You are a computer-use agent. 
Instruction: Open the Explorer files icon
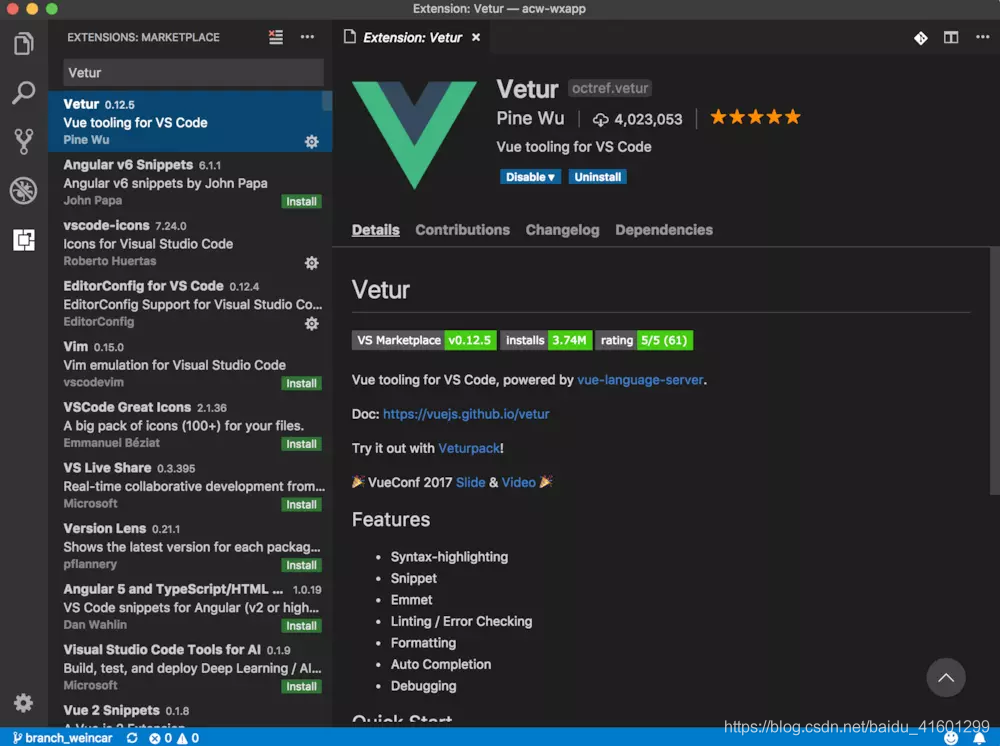coord(24,43)
